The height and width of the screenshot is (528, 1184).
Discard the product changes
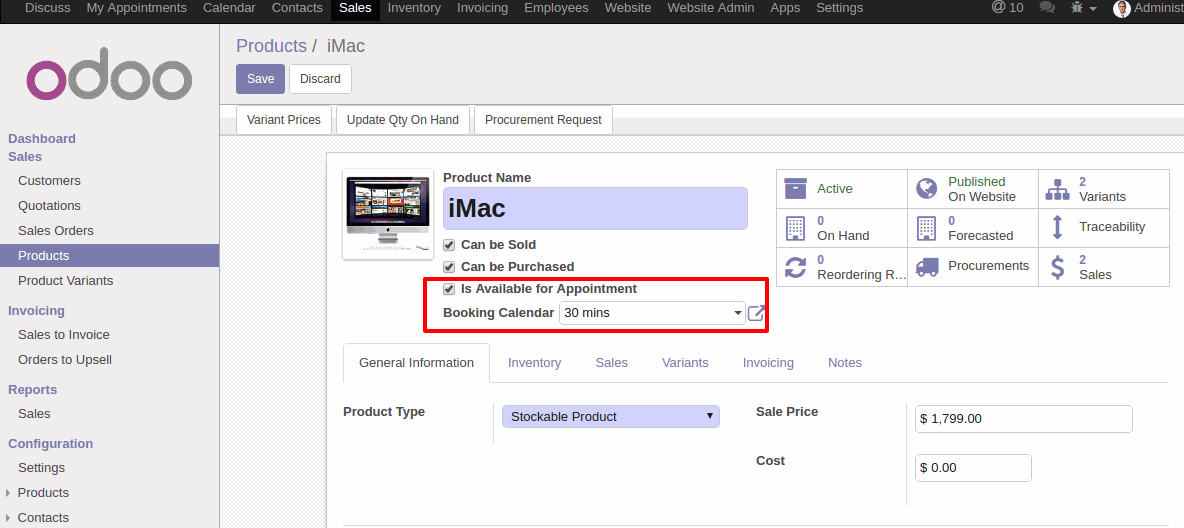point(320,79)
